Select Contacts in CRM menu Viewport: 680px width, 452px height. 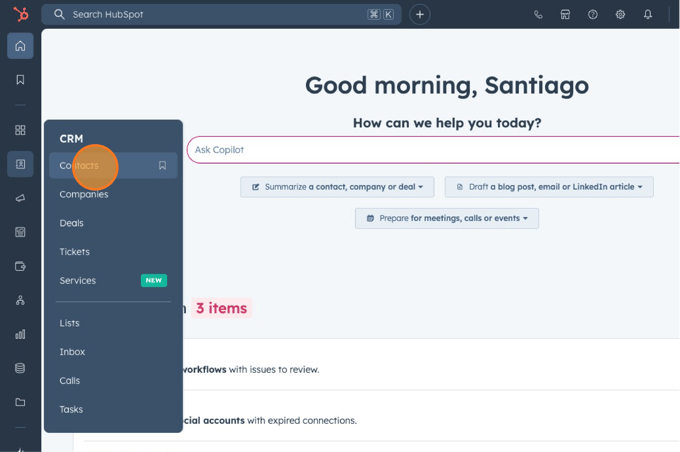(x=113, y=165)
